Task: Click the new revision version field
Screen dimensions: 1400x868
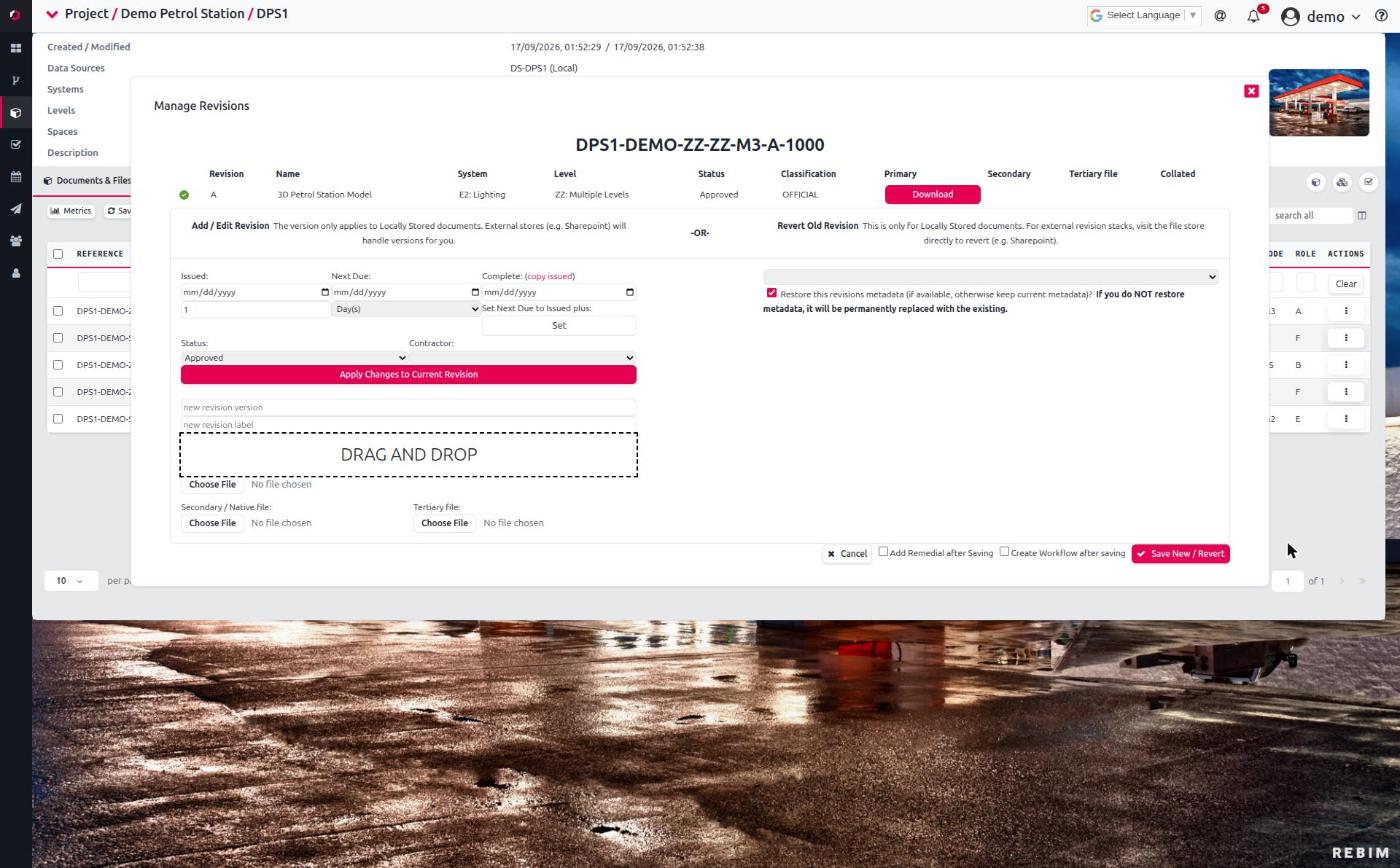Action: coord(408,407)
